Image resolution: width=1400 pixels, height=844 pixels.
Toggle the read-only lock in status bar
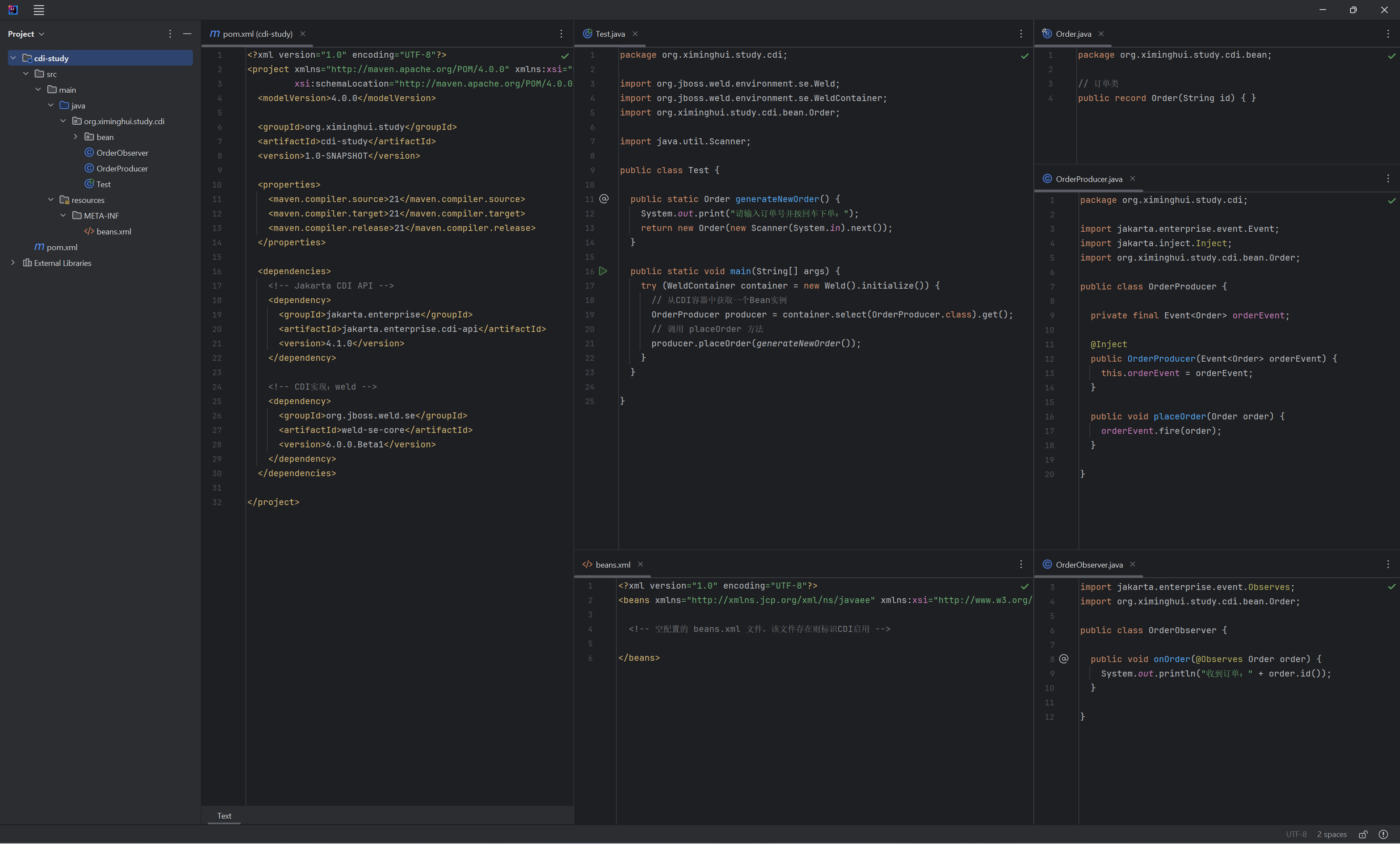tap(1363, 834)
